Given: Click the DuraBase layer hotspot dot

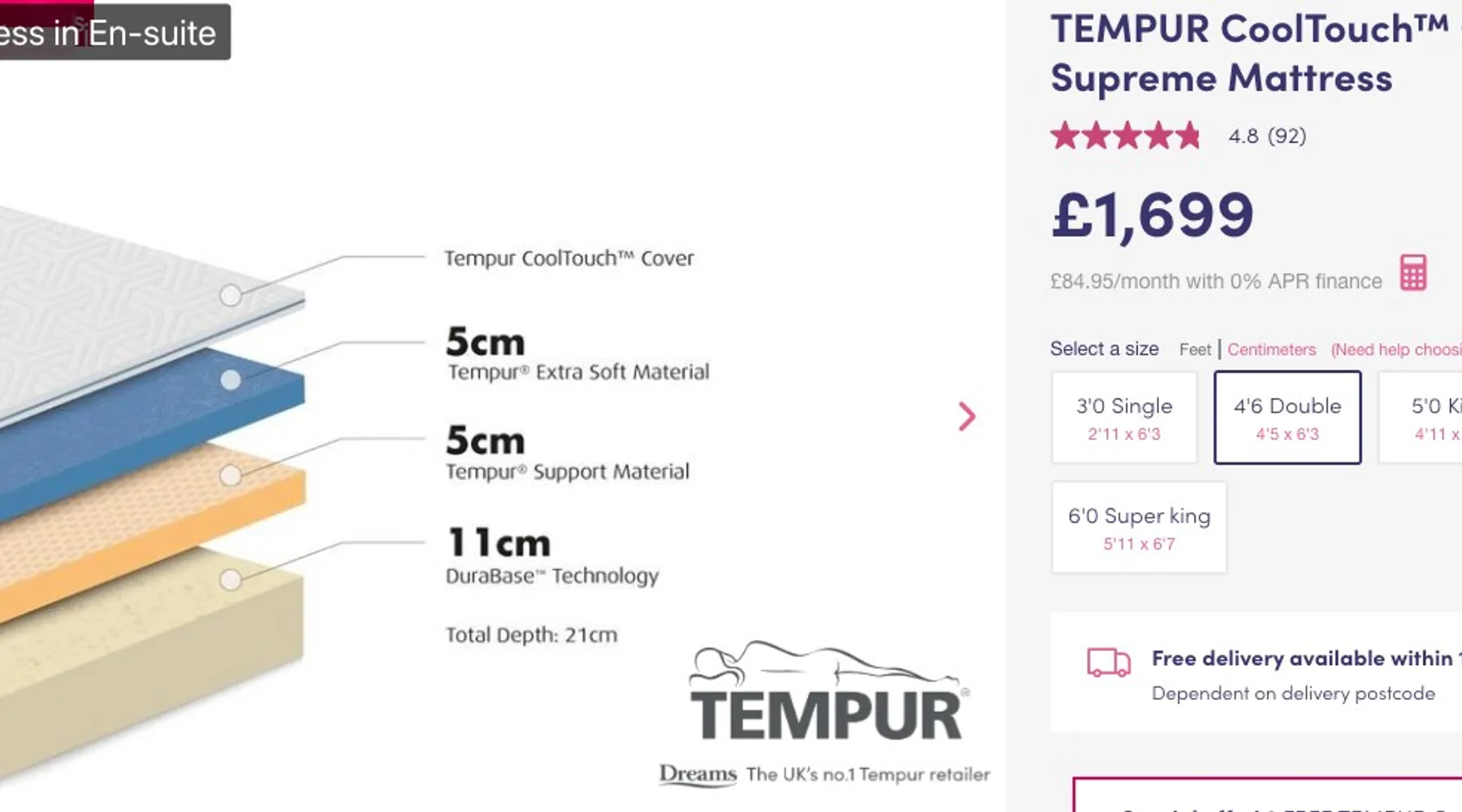Looking at the screenshot, I should coord(231,579).
